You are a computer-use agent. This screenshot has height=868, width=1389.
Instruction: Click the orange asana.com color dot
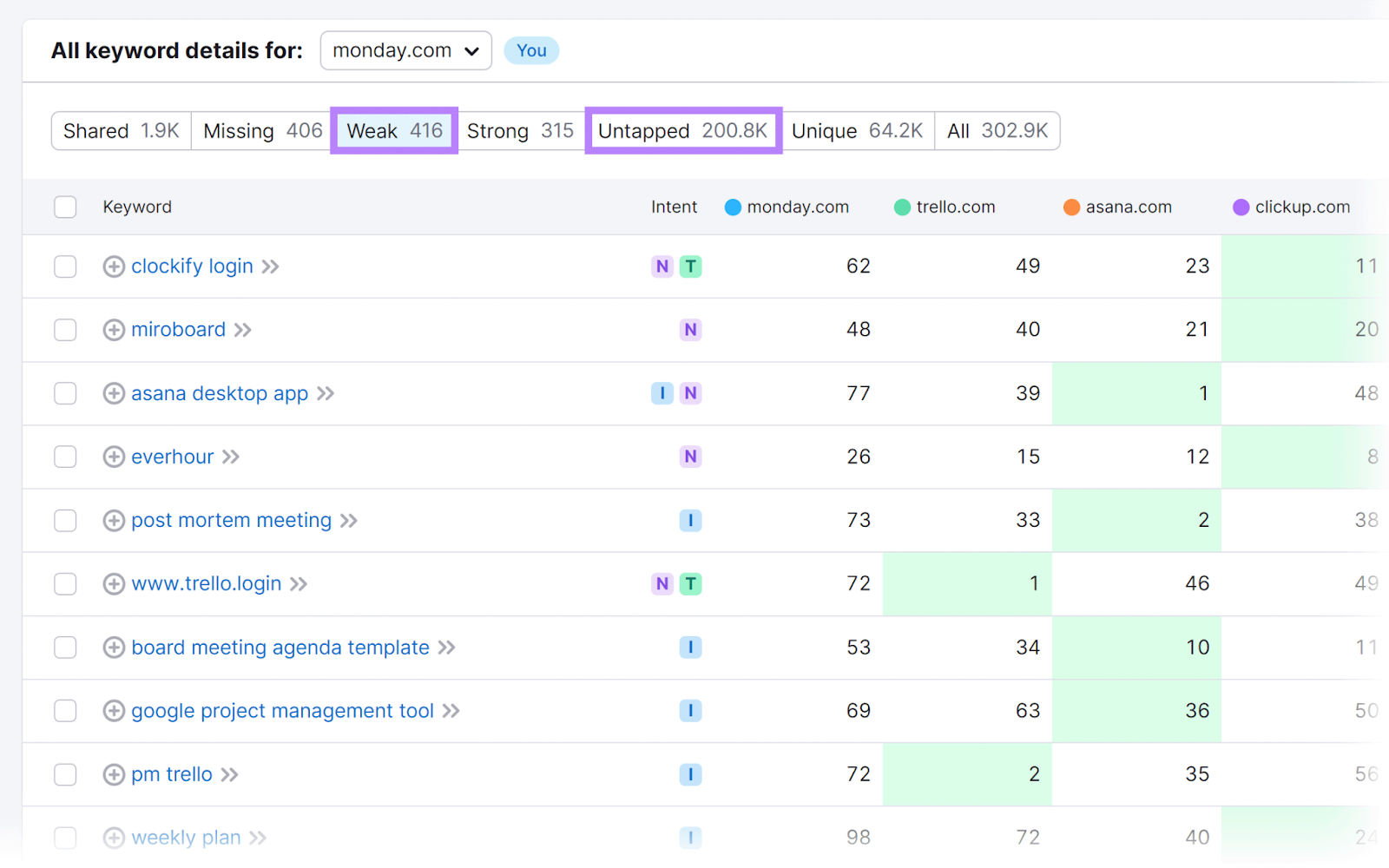[x=1071, y=207]
